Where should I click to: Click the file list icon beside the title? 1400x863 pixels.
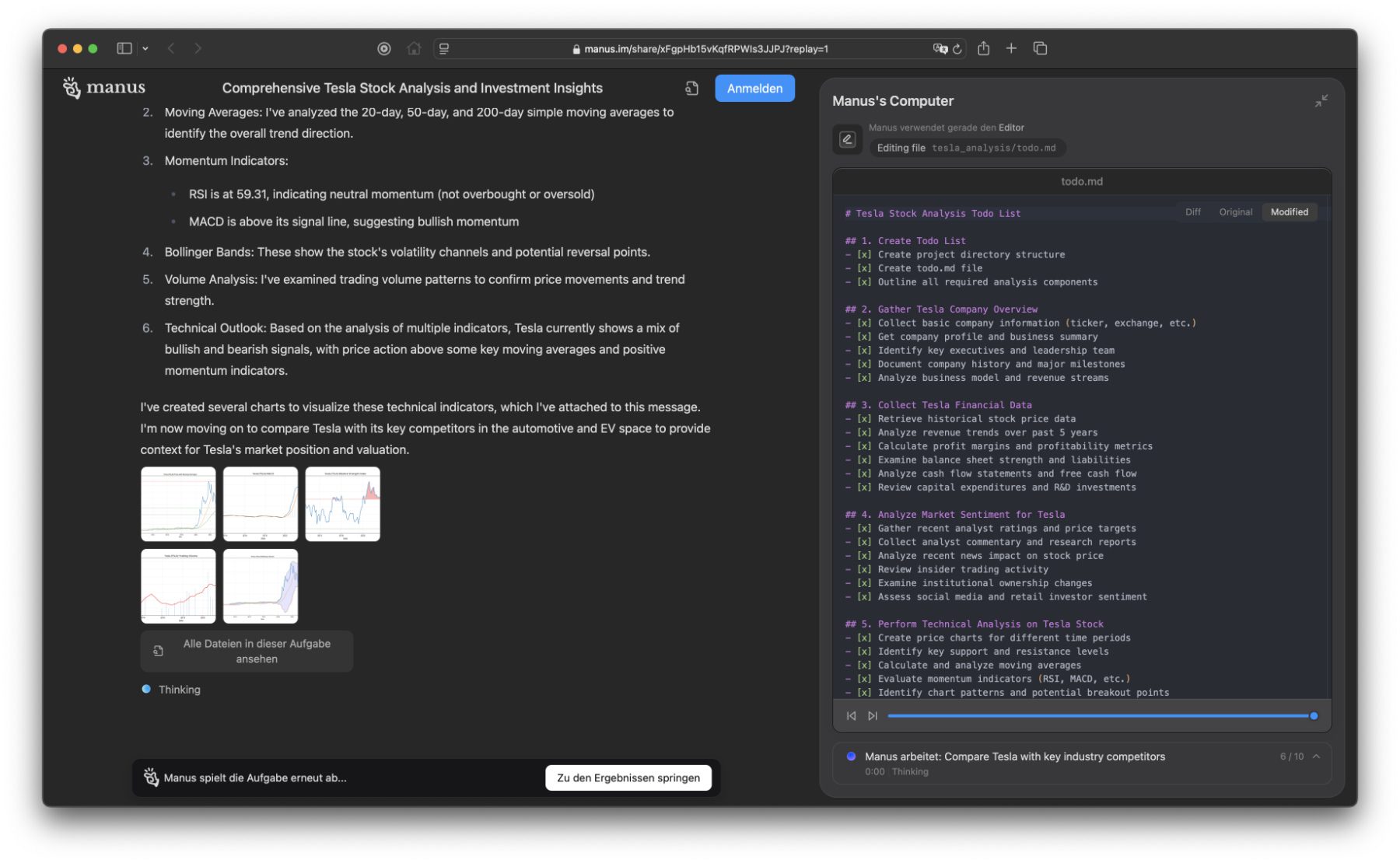coord(691,89)
